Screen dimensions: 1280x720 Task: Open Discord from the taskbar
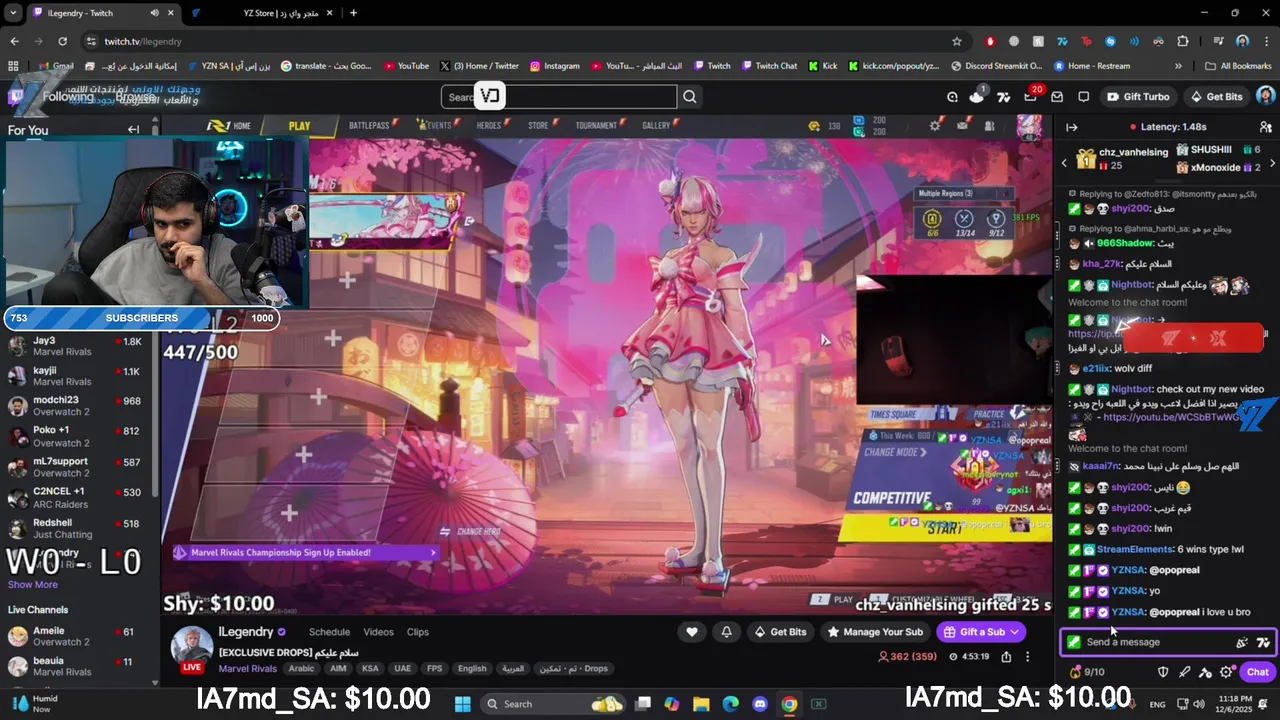(x=759, y=704)
